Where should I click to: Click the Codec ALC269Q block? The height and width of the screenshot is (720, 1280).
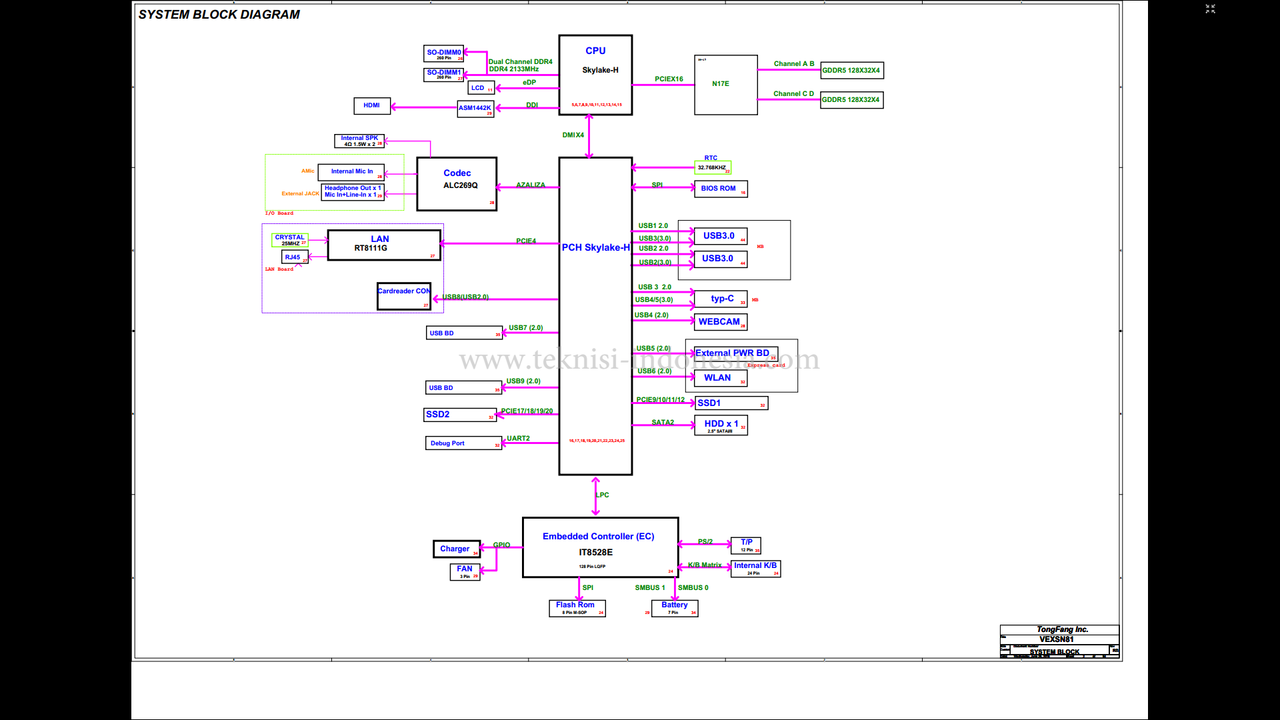[x=457, y=183]
